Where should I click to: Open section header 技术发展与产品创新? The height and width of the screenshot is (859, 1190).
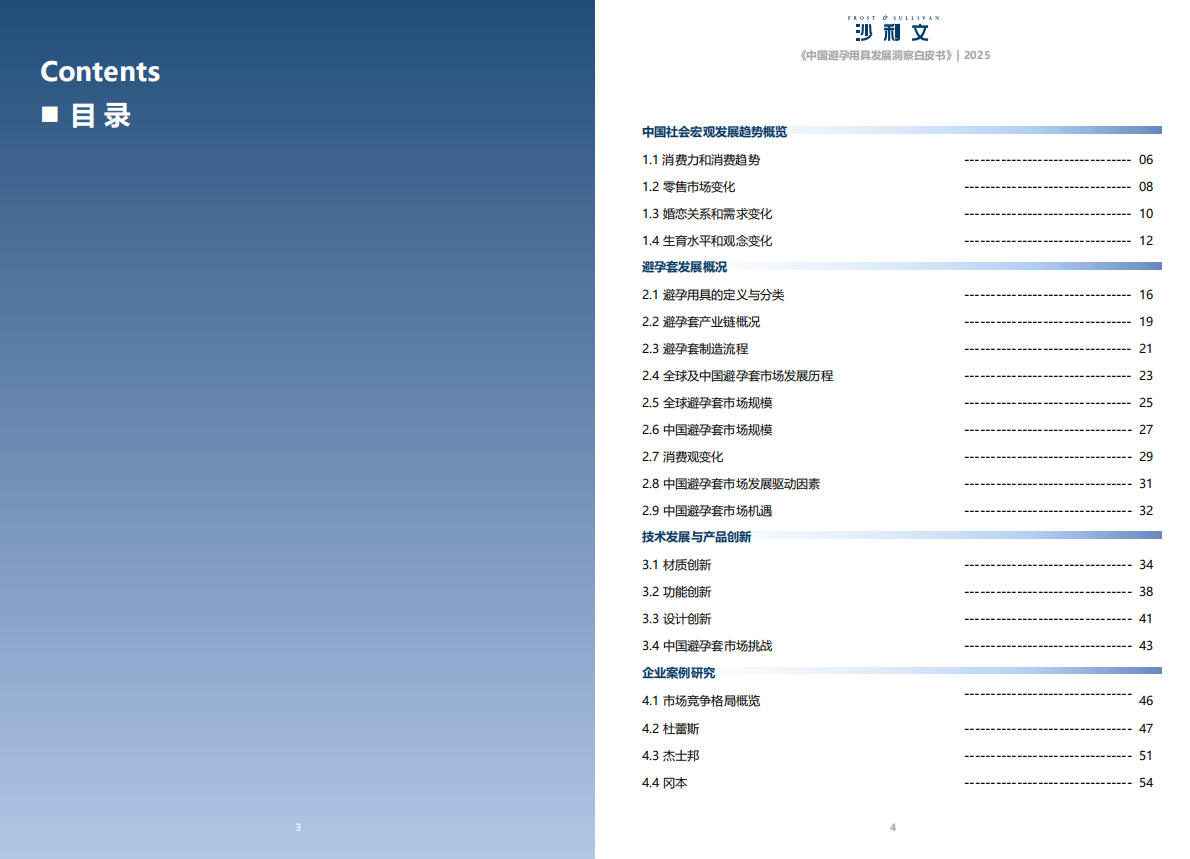(x=695, y=537)
